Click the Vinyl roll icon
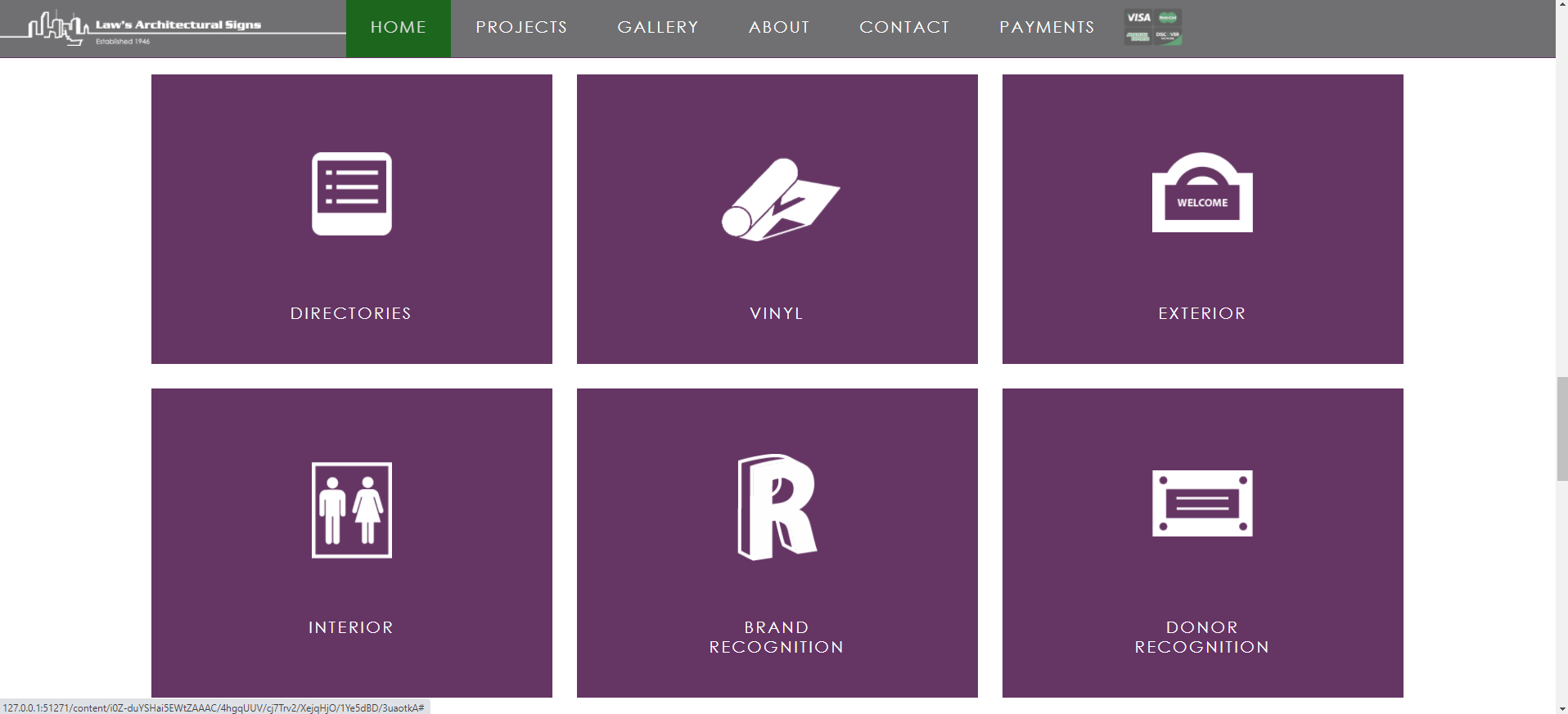The image size is (1568, 714). click(780, 200)
